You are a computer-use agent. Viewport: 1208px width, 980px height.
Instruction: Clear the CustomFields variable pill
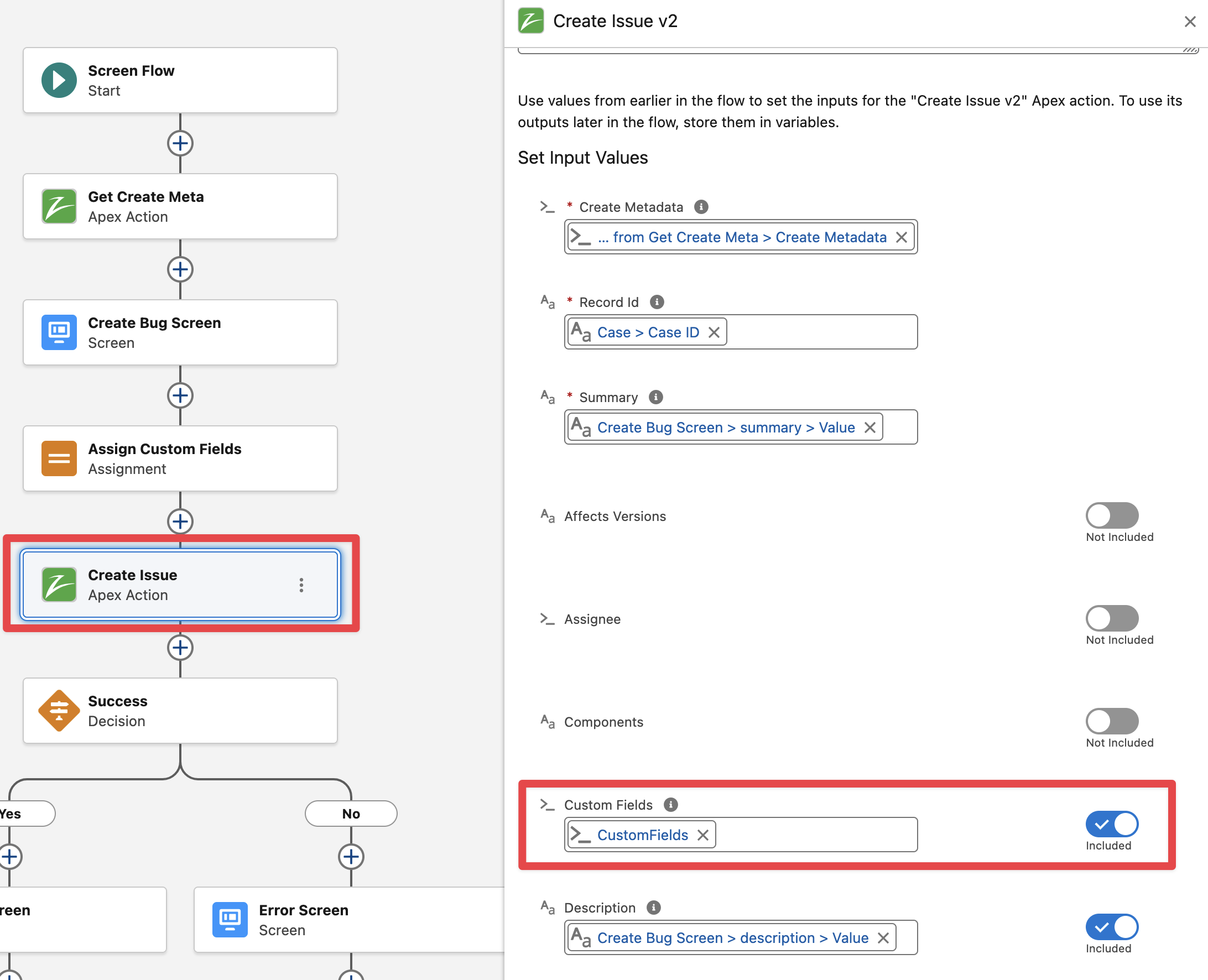703,835
